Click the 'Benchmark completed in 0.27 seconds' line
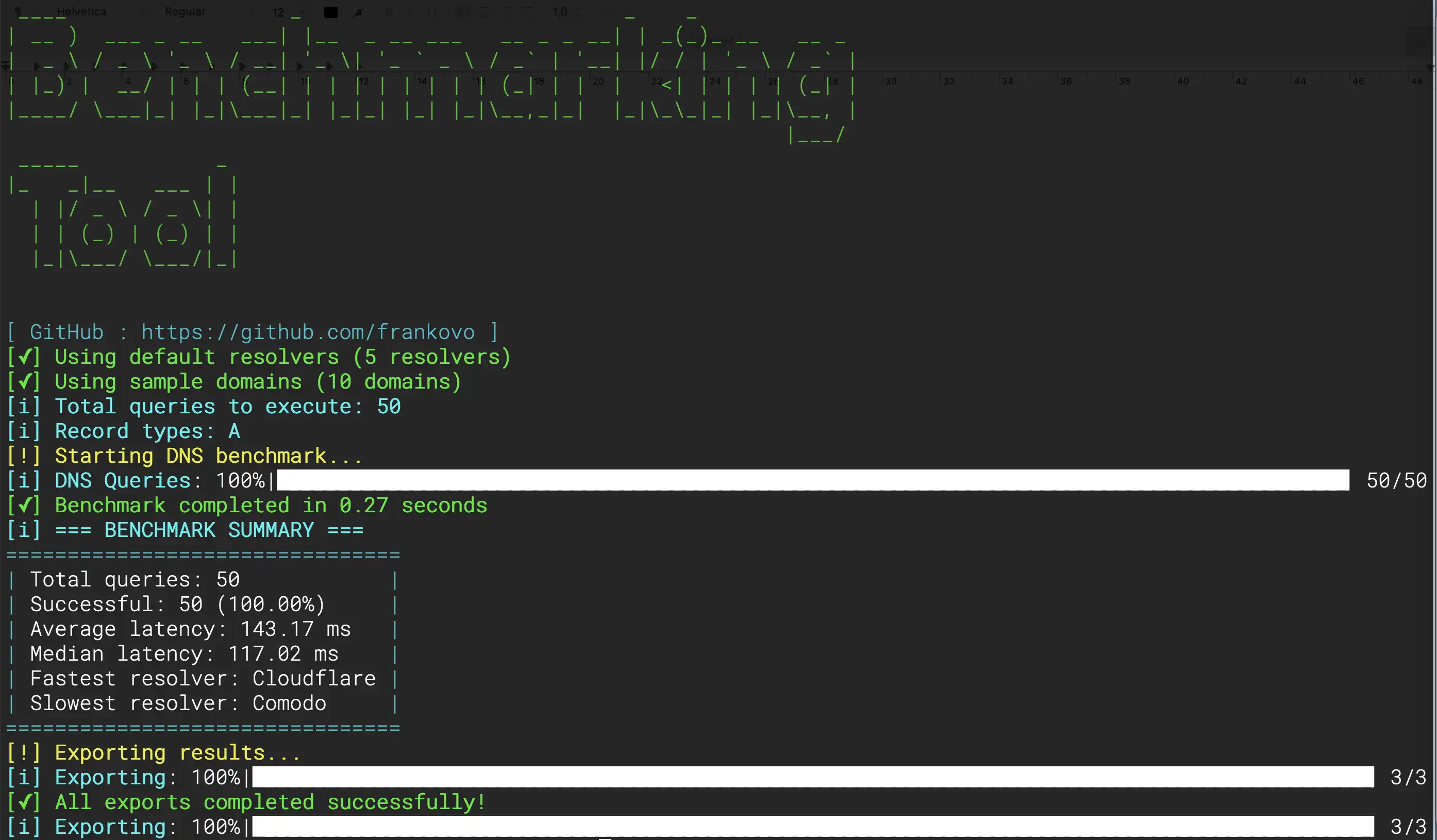Screen dimensions: 1437x840 (271, 505)
